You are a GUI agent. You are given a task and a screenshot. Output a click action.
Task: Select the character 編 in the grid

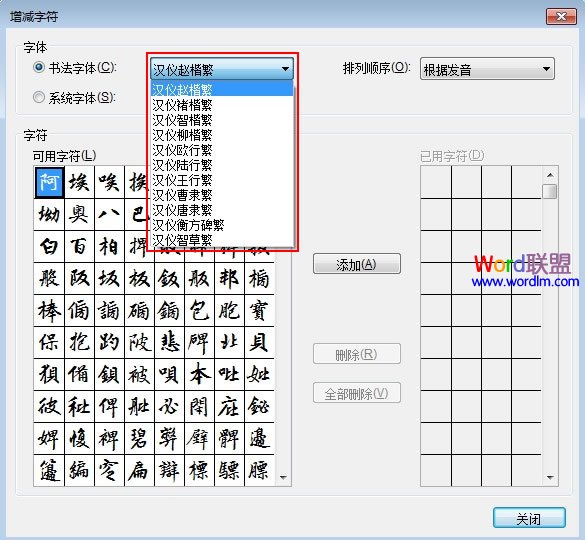pyautogui.click(x=79, y=471)
